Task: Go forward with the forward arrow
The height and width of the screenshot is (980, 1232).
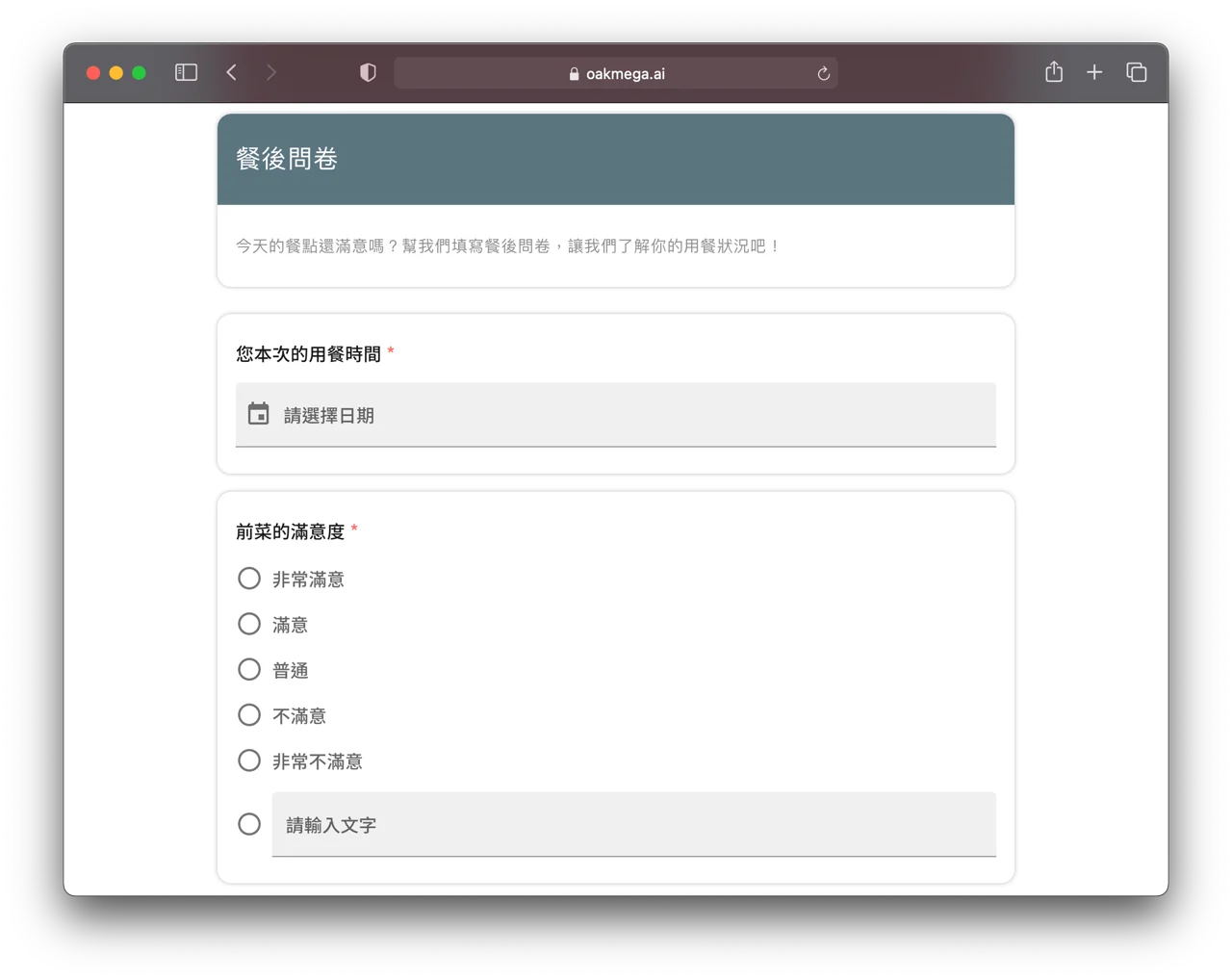Action: pos(271,72)
